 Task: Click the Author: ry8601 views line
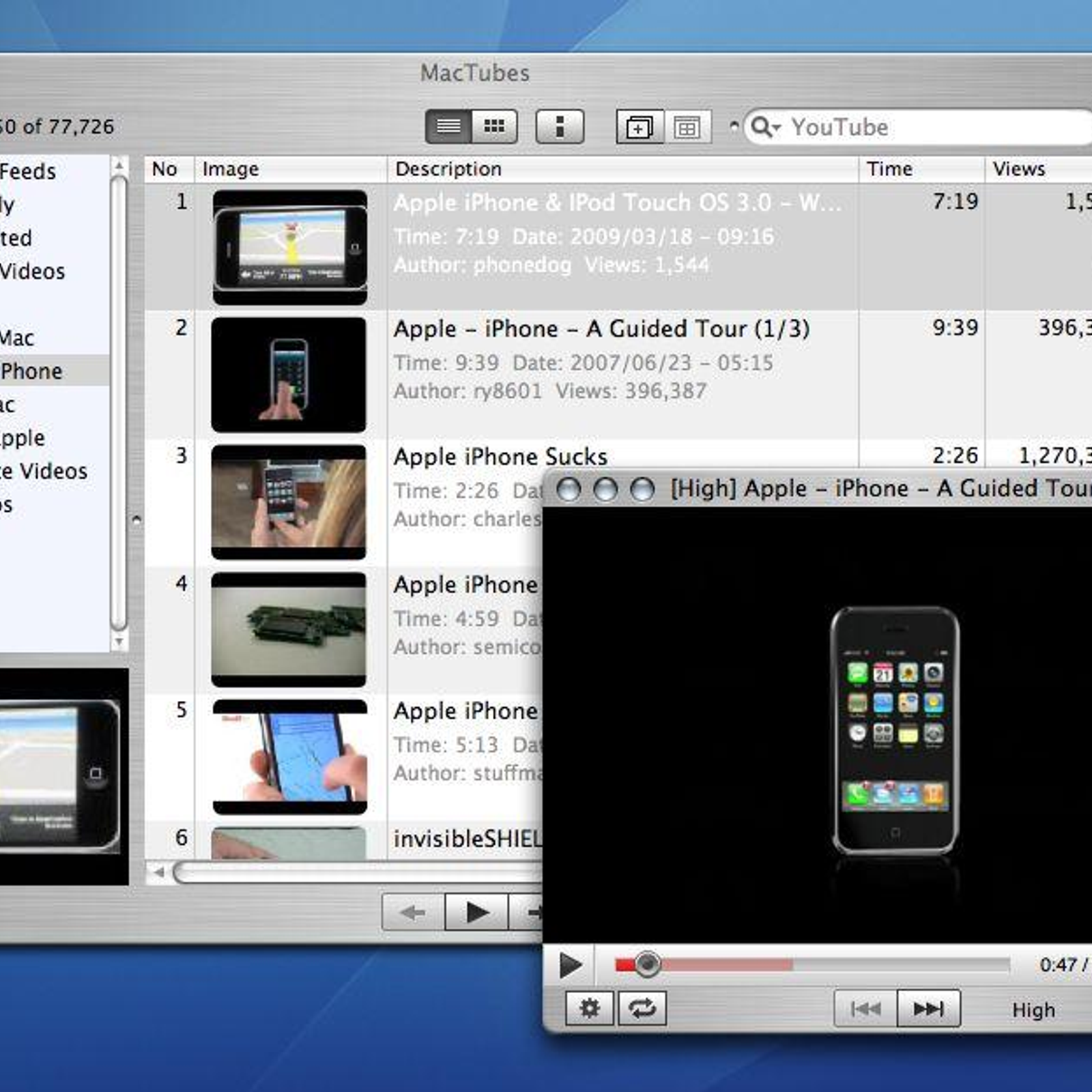click(550, 391)
